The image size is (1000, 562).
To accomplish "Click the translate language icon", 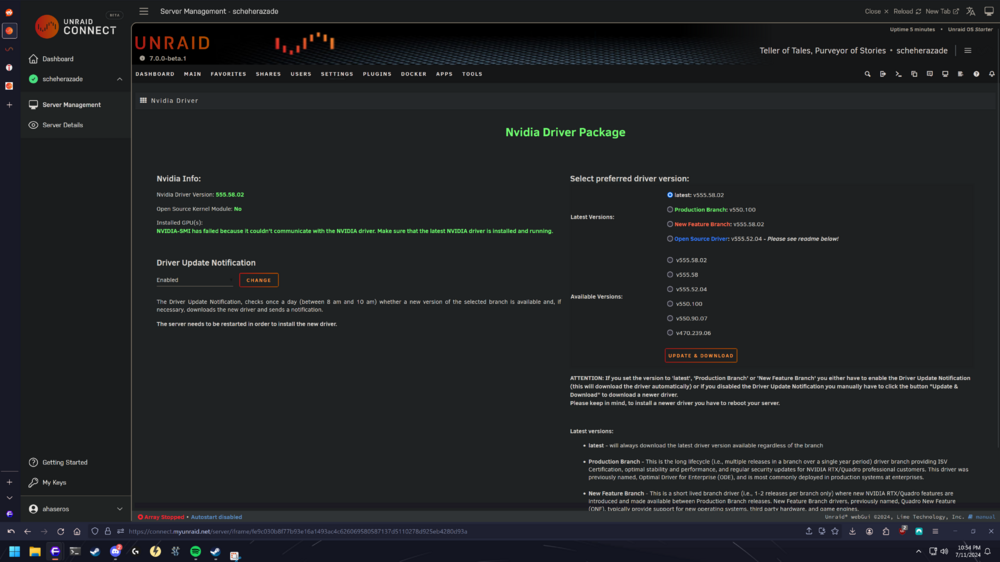I will click(x=971, y=11).
